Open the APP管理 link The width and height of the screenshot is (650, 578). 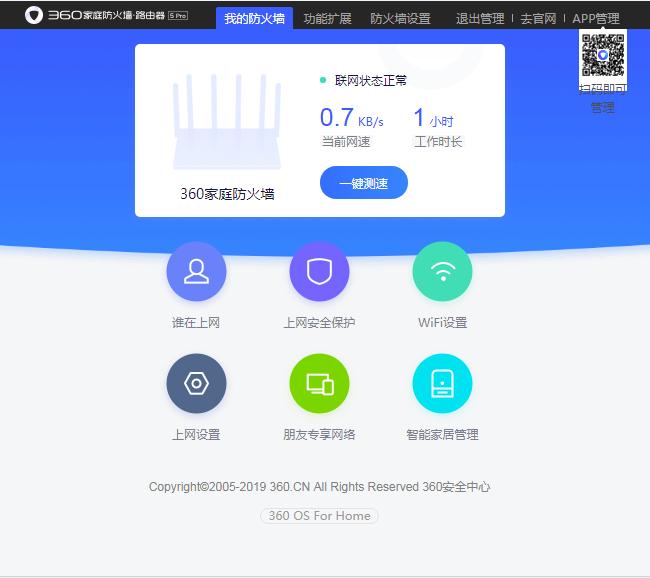pos(596,19)
